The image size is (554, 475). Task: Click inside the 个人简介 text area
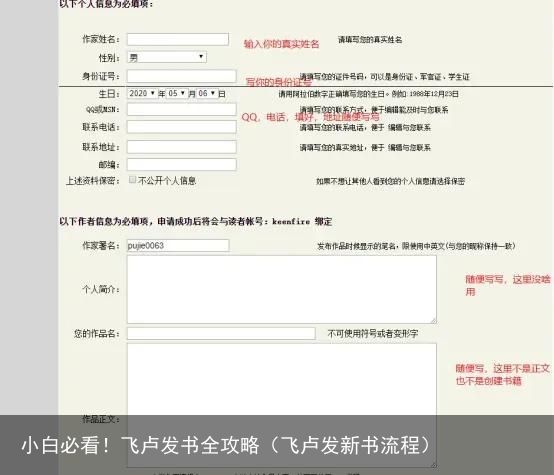[x=282, y=289]
